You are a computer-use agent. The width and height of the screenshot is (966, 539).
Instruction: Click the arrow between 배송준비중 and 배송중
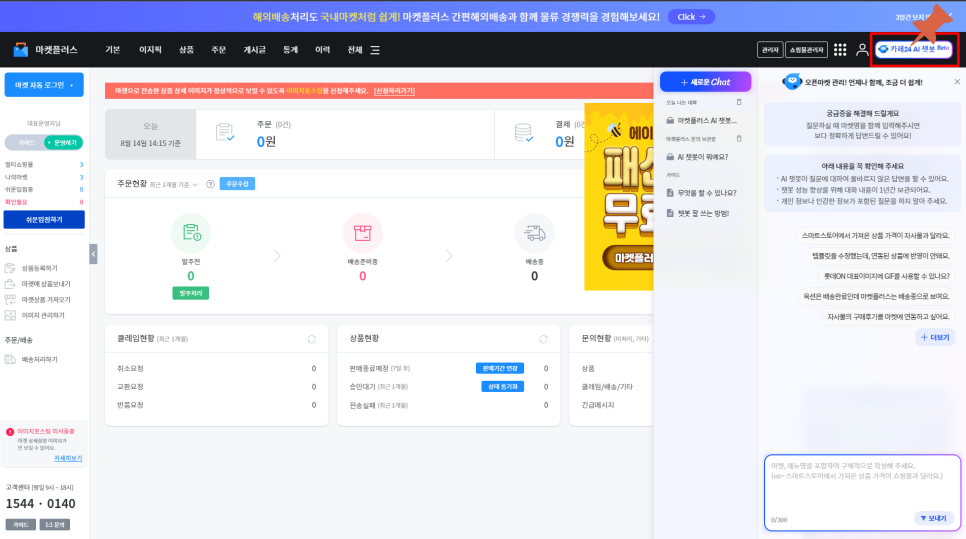[449, 256]
